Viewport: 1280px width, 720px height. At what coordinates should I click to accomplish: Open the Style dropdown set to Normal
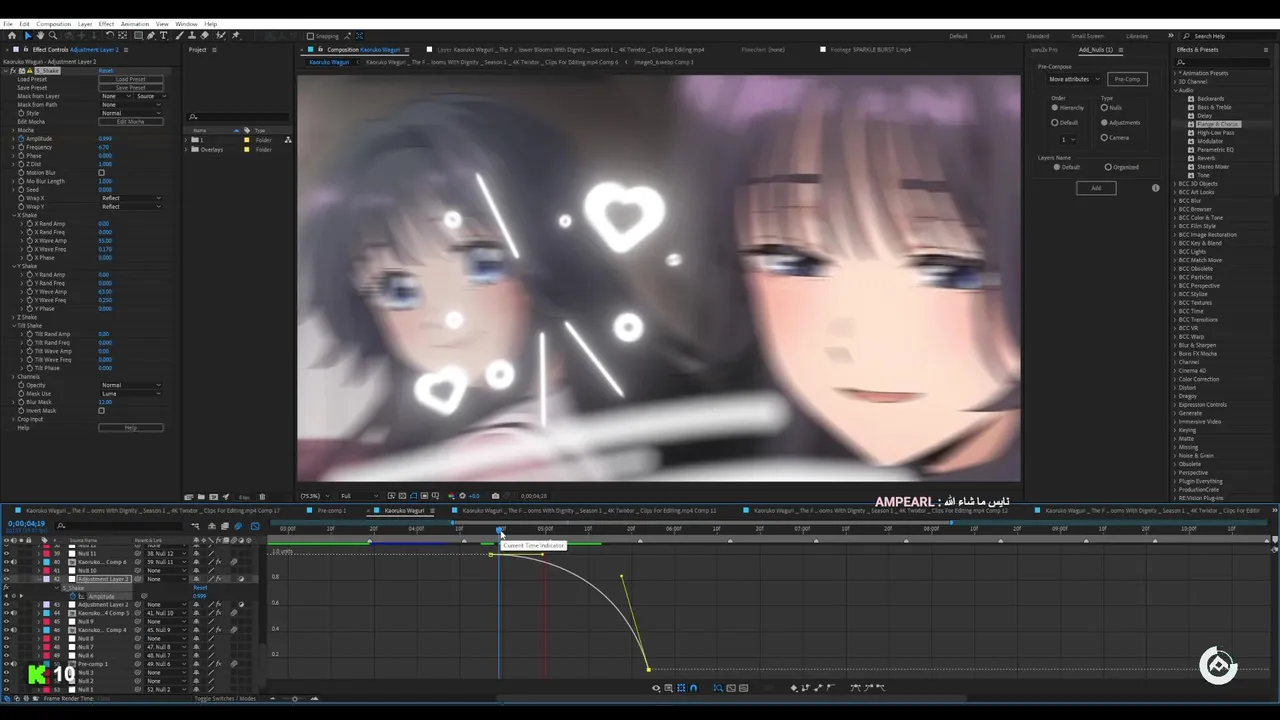click(130, 113)
